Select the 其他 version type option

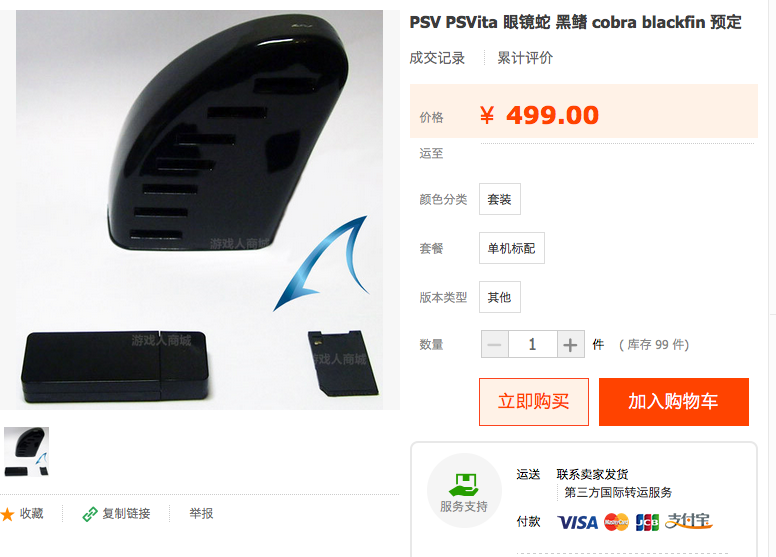(500, 297)
